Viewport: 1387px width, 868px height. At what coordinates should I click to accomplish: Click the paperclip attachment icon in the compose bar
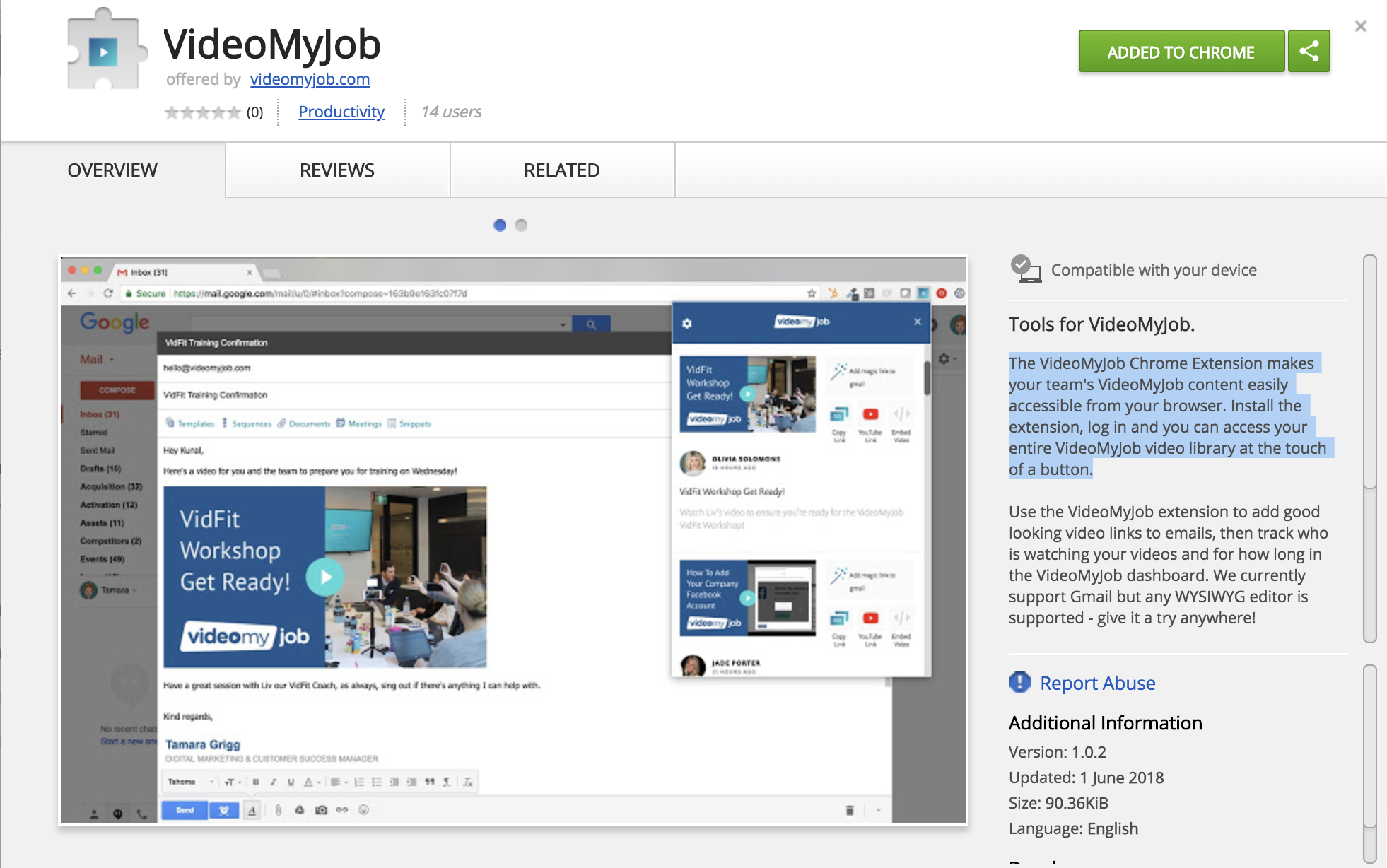[x=279, y=810]
